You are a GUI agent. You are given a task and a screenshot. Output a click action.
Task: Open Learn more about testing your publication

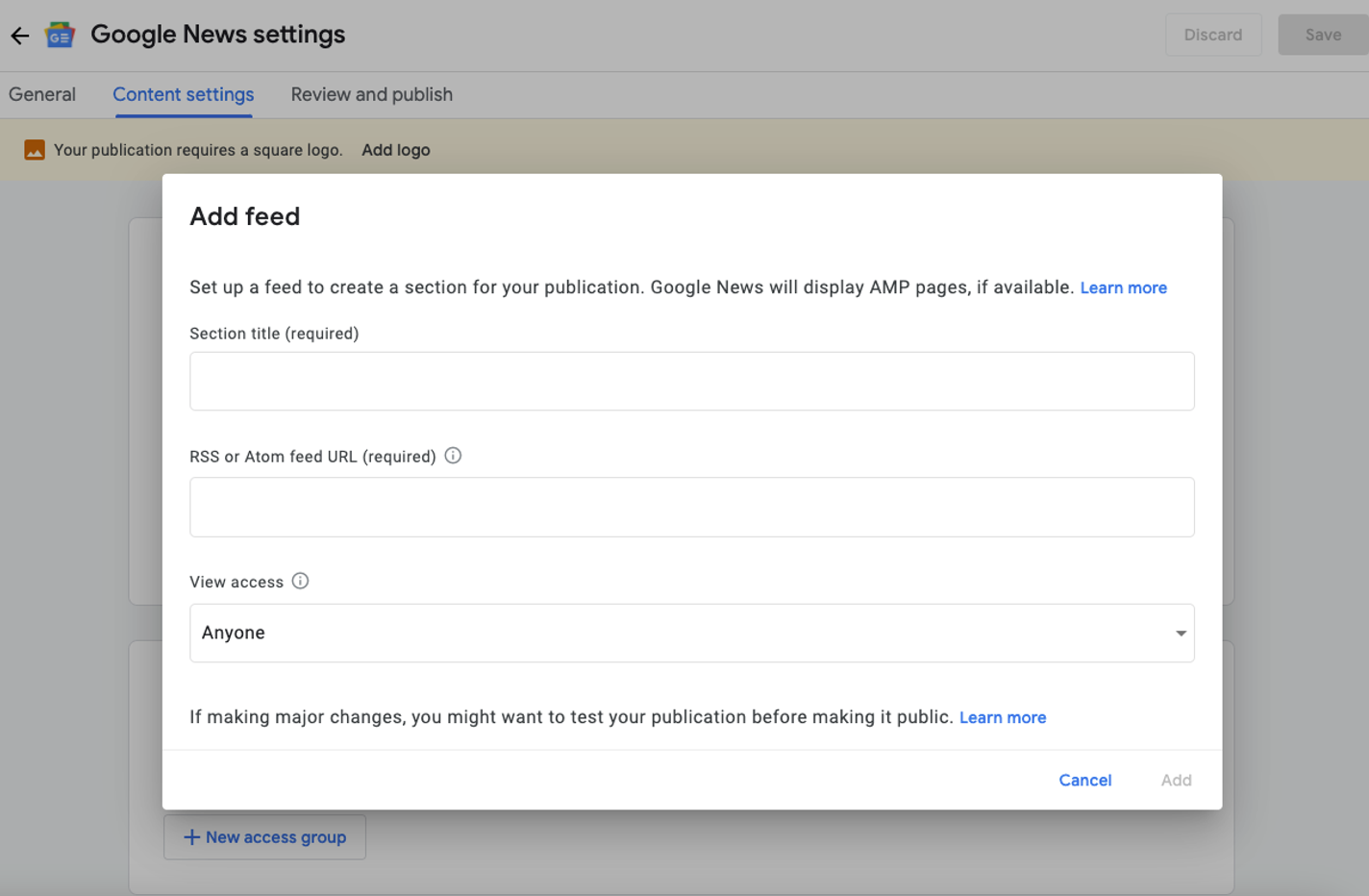(x=1003, y=717)
